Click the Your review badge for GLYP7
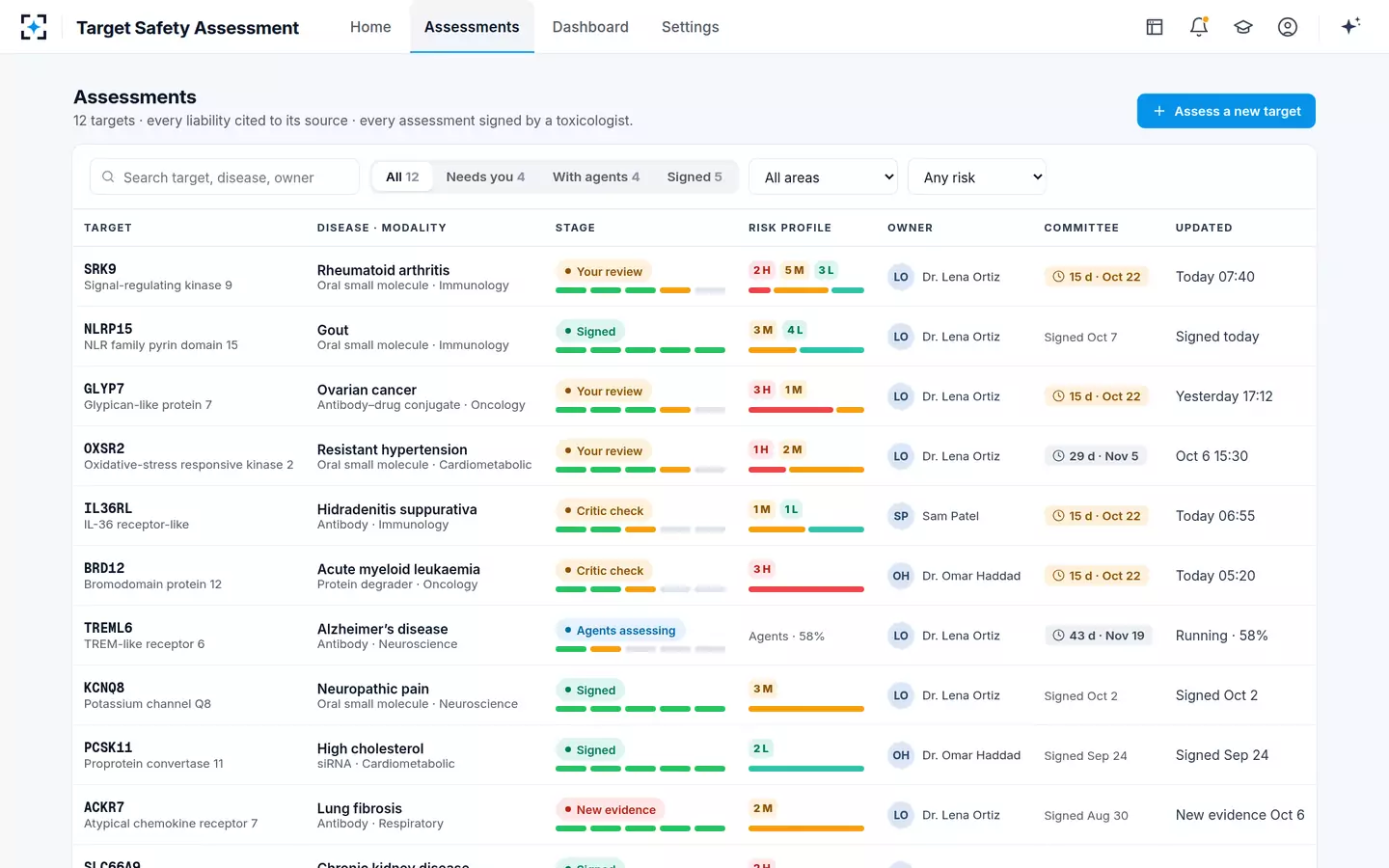The image size is (1389, 868). (x=604, y=392)
